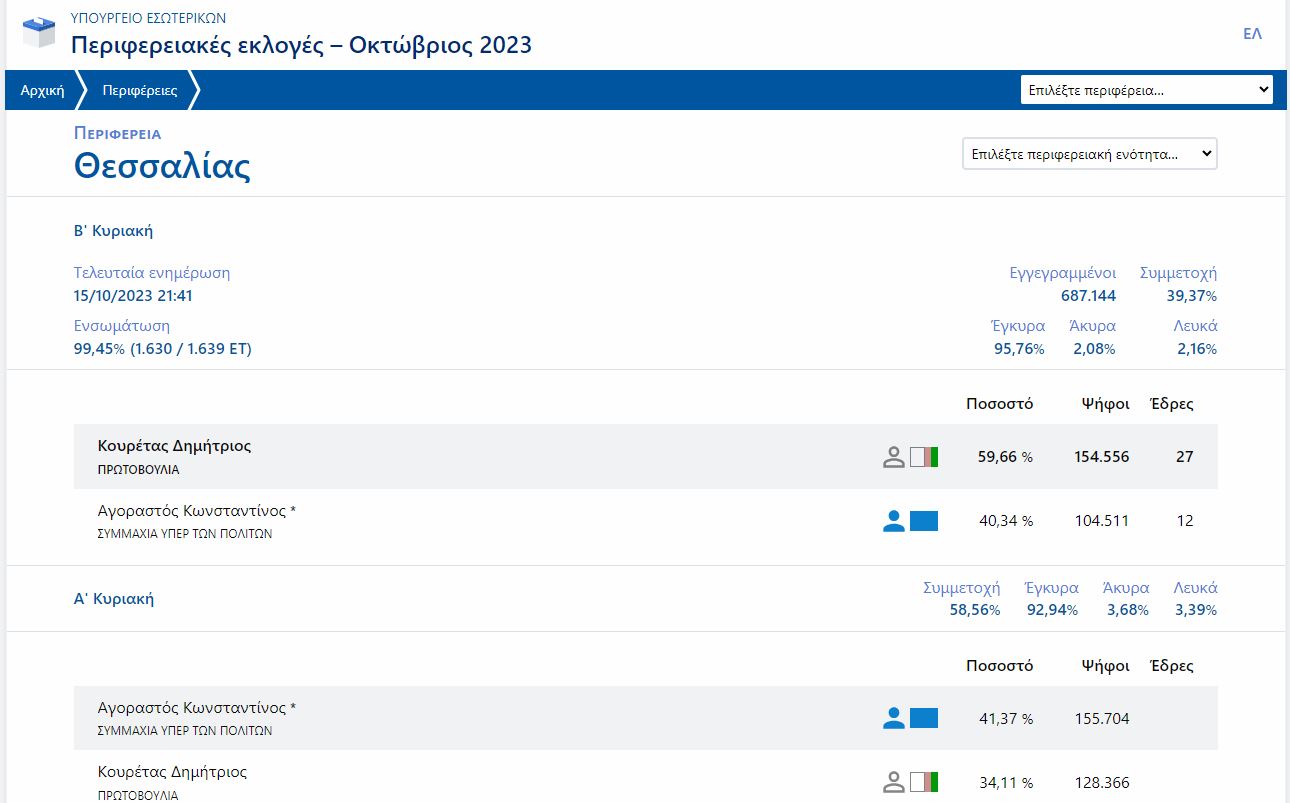Screen dimensions: 1290x803
Task: Click person icon in Κουρέτας second-round row
Action: pyautogui.click(x=894, y=457)
